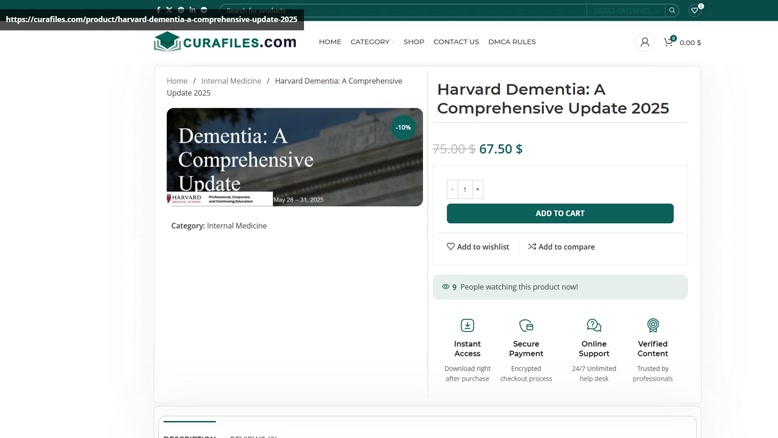Click the Verified Content badge icon
Image resolution: width=778 pixels, height=438 pixels.
pyautogui.click(x=653, y=325)
